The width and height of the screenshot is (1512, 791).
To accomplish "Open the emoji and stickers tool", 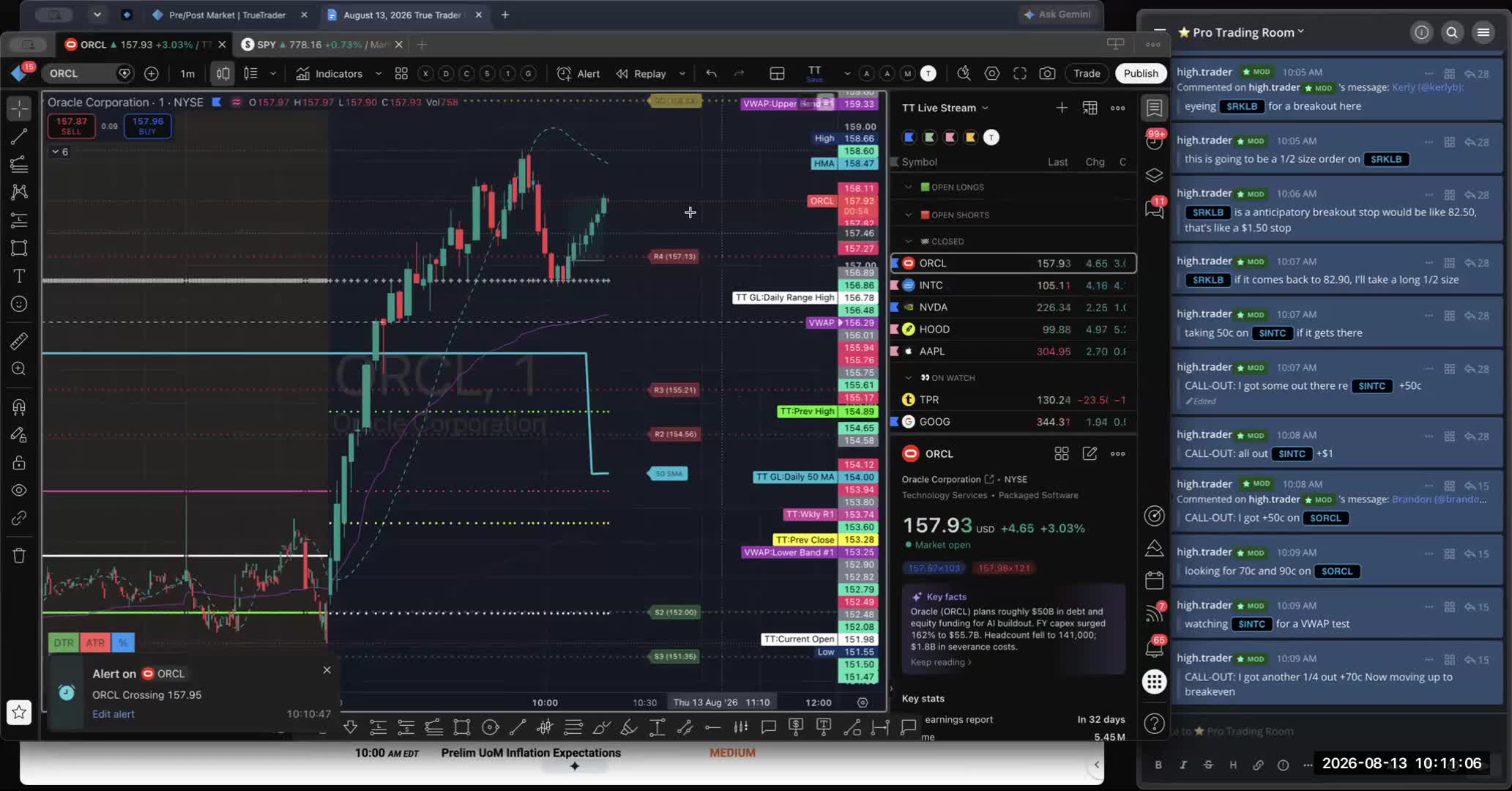I will click(19, 304).
